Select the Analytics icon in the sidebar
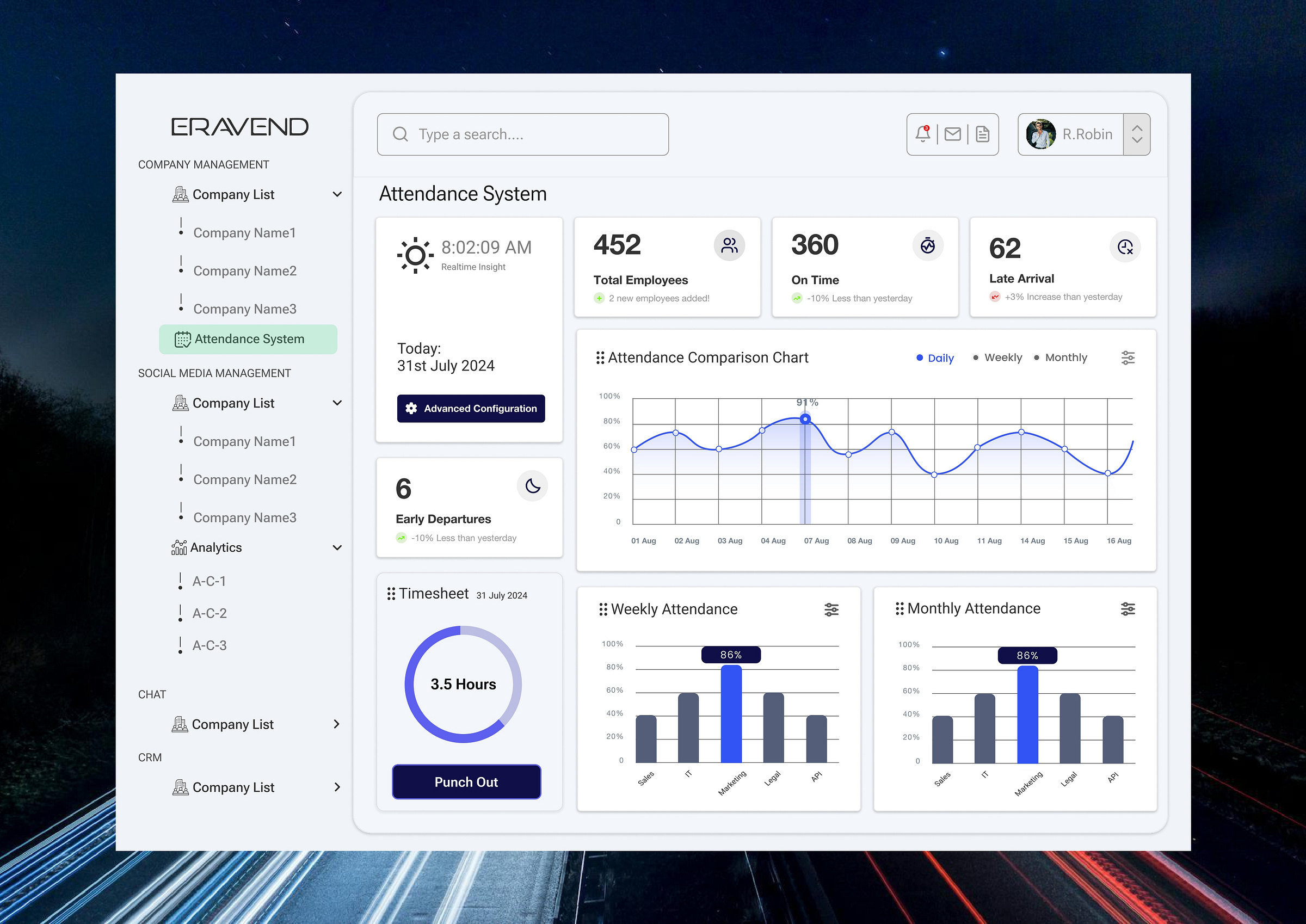 click(x=178, y=547)
